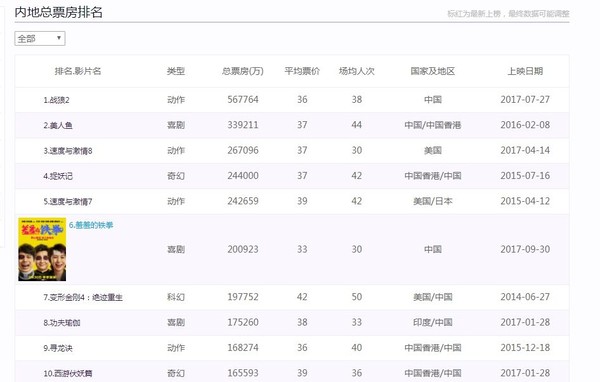Click box office value 200923
This screenshot has height=382, width=600.
243,249
